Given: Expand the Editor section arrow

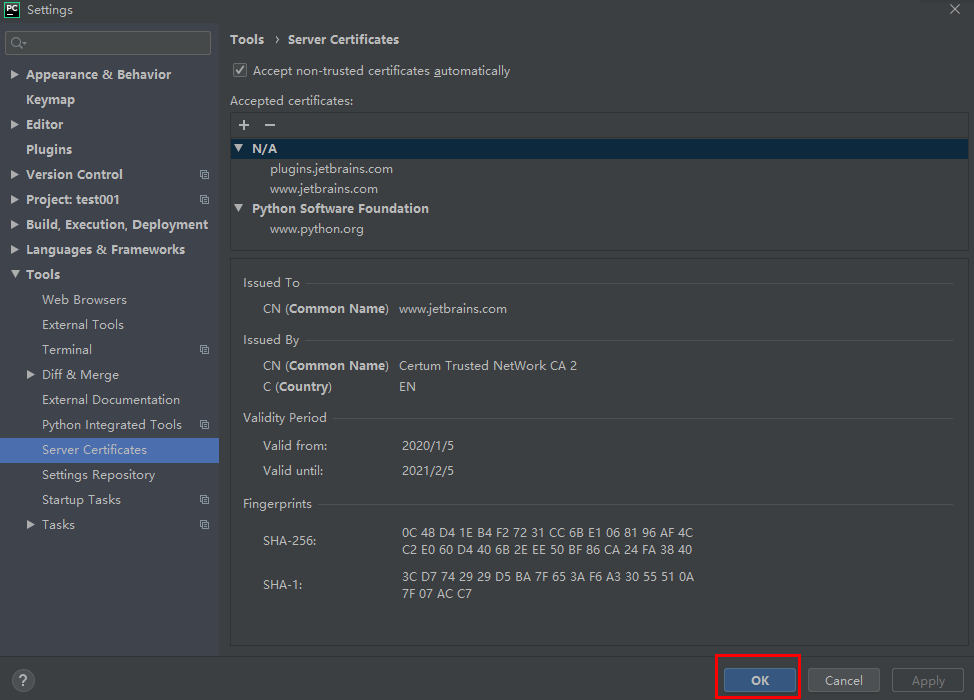Looking at the screenshot, I should point(15,124).
